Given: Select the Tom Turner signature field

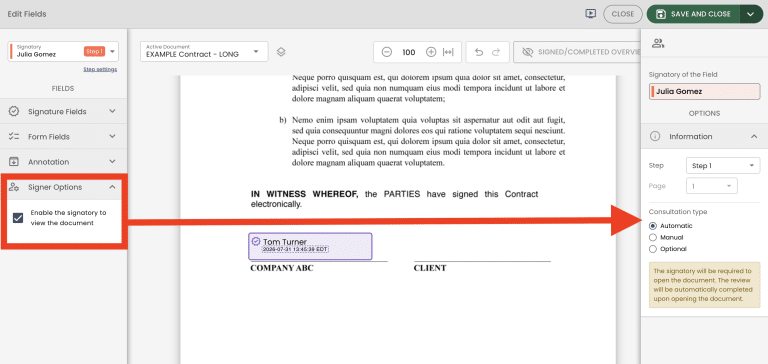Looking at the screenshot, I should click(311, 246).
